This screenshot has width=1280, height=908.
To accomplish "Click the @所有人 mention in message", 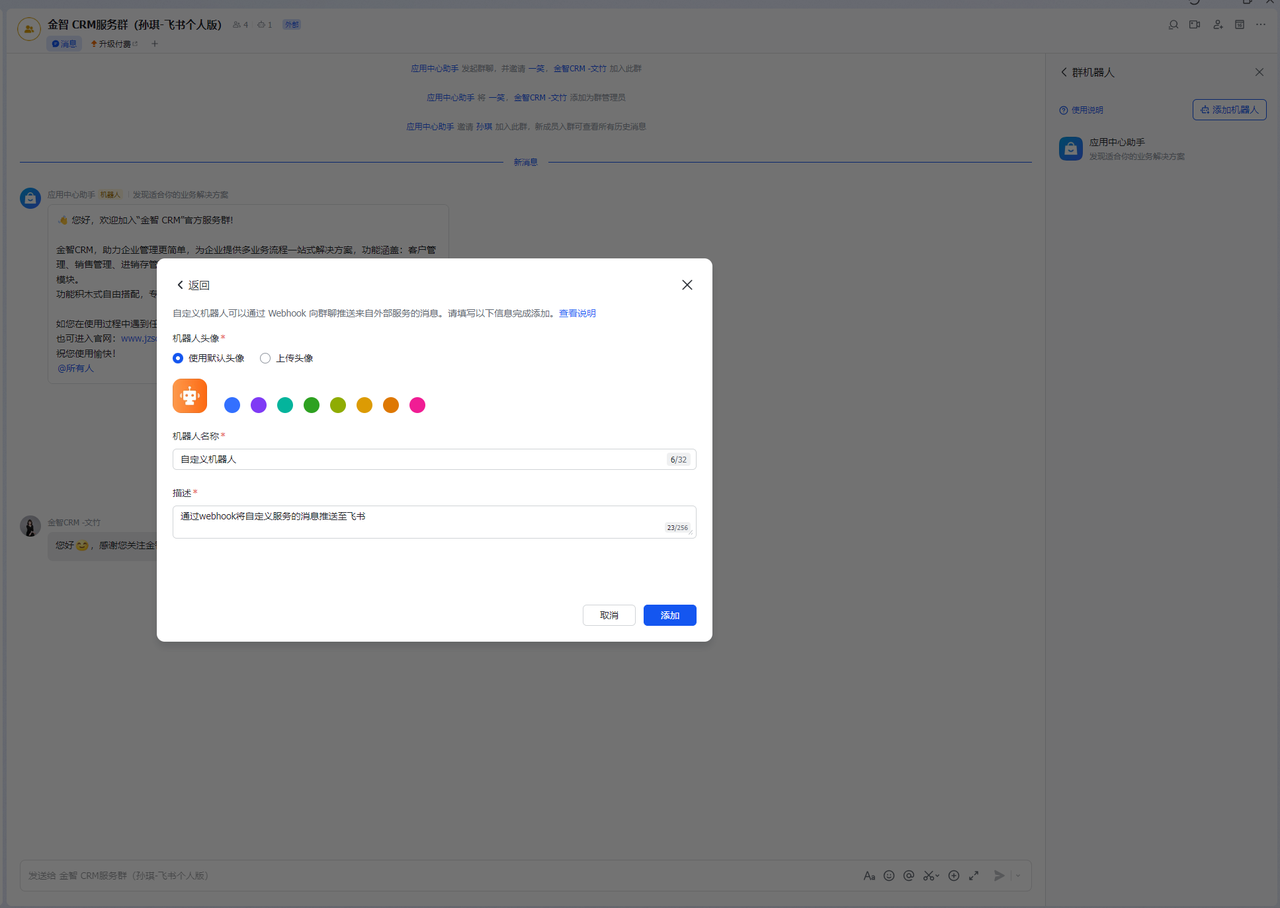I will point(75,368).
